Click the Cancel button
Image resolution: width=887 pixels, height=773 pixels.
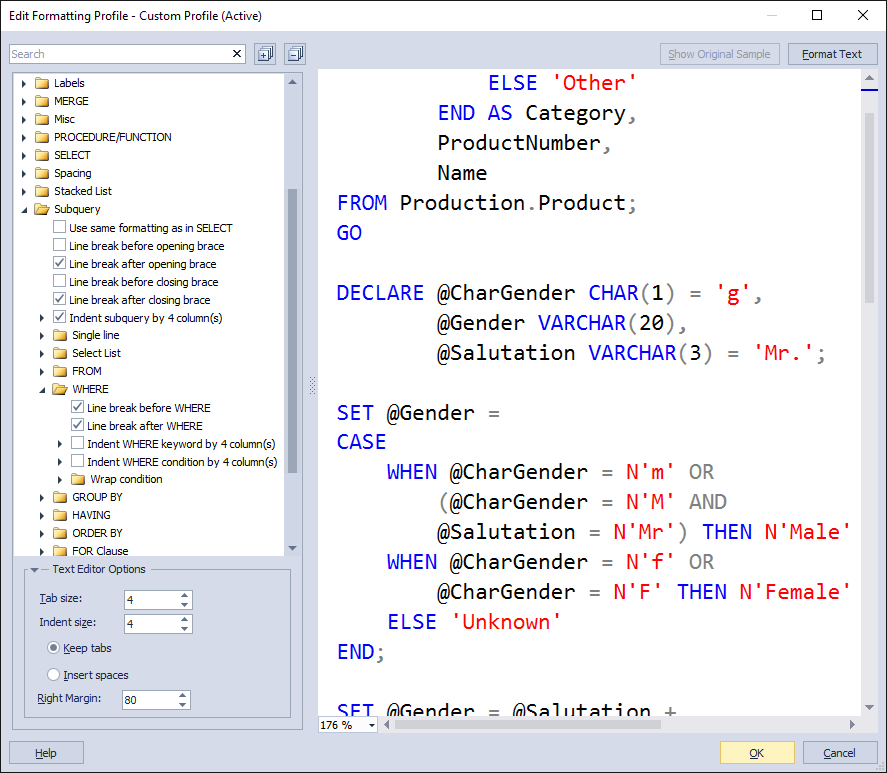click(x=839, y=753)
